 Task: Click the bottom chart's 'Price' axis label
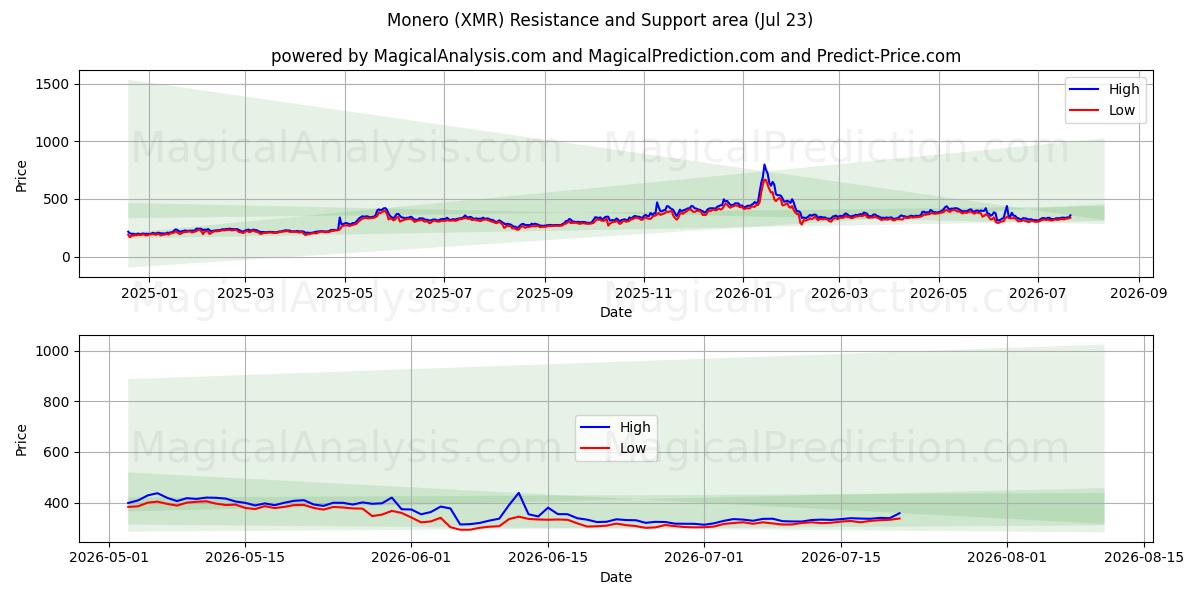point(22,439)
